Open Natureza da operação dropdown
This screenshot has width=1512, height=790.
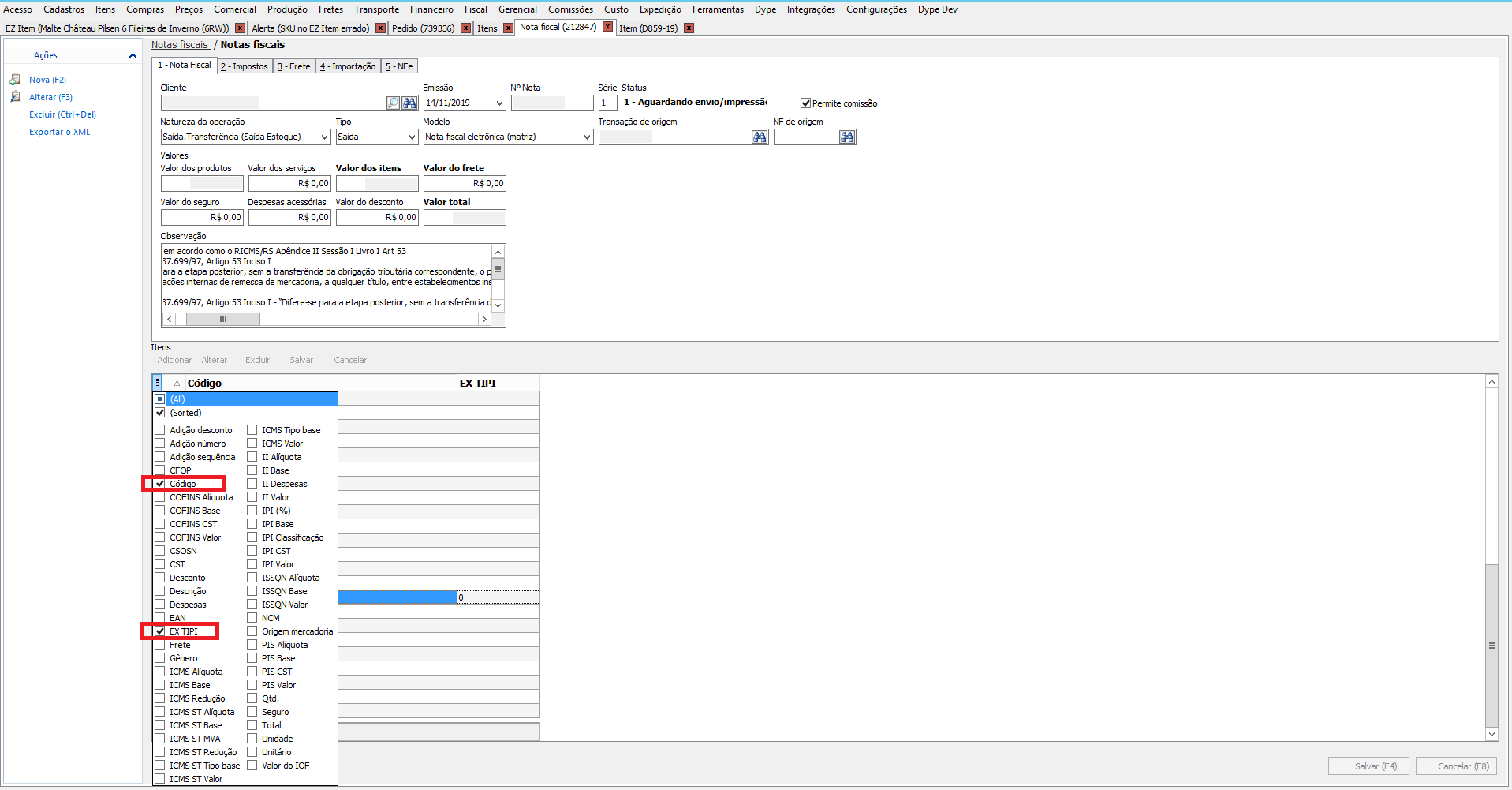[324, 137]
